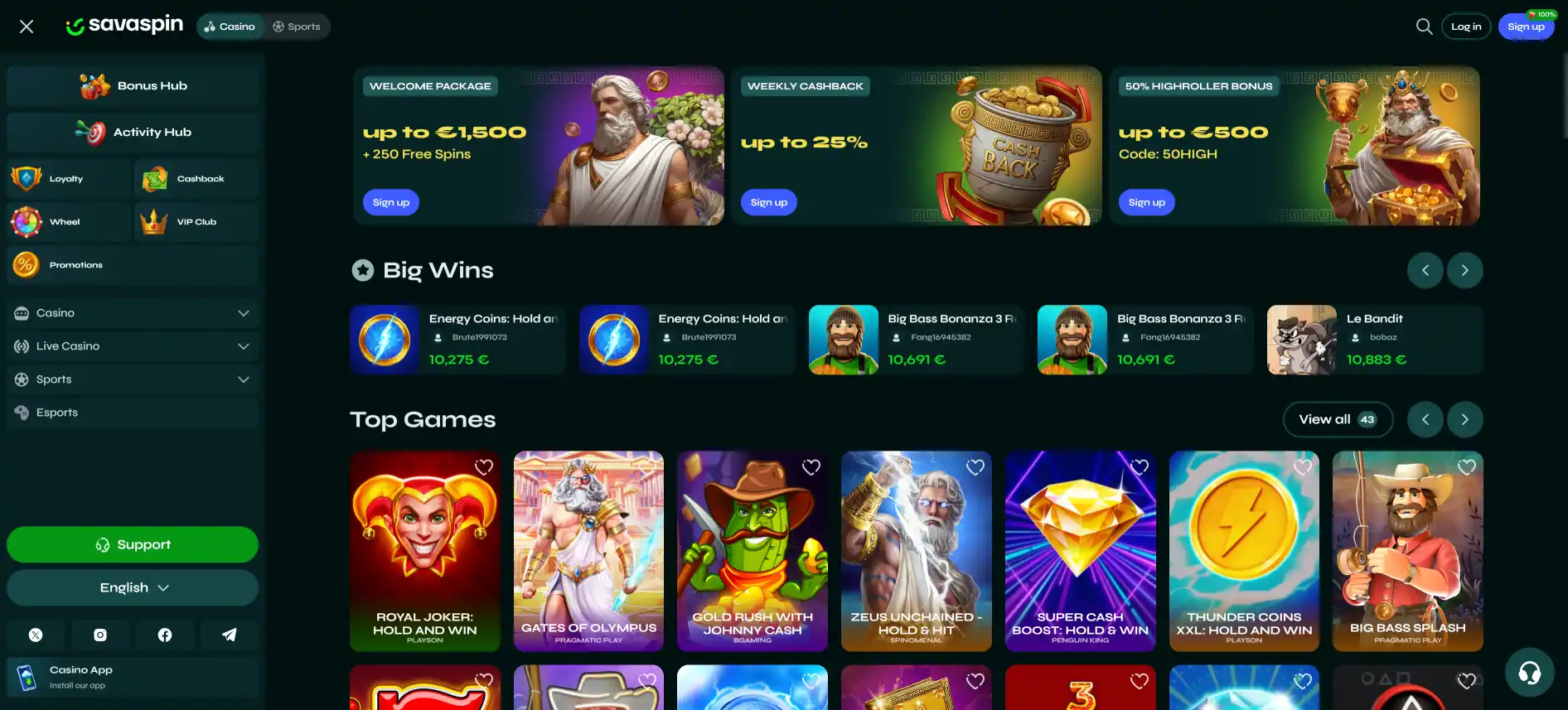Open the English language dropdown
The height and width of the screenshot is (710, 1568).
[133, 587]
